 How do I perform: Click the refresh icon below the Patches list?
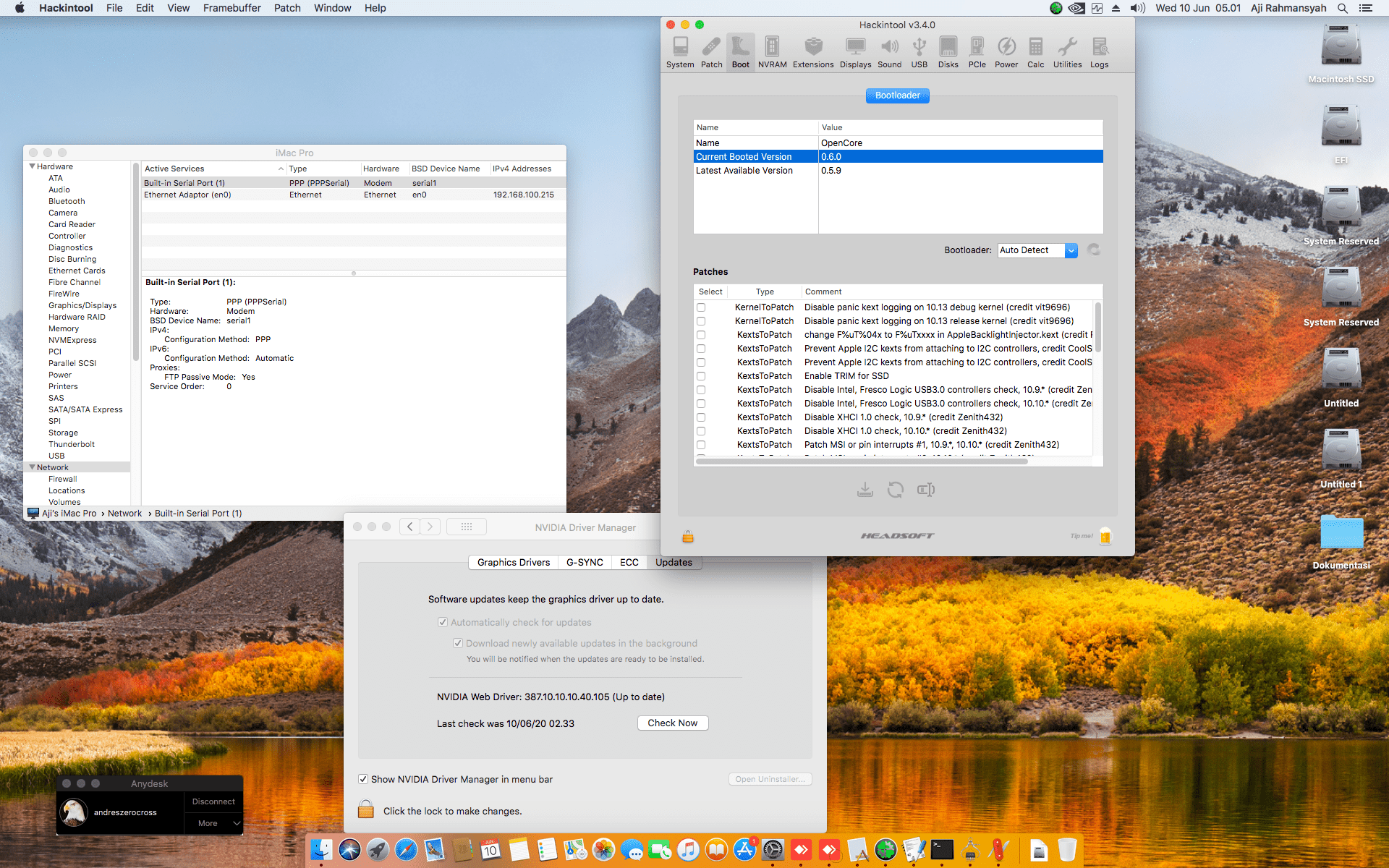[896, 490]
